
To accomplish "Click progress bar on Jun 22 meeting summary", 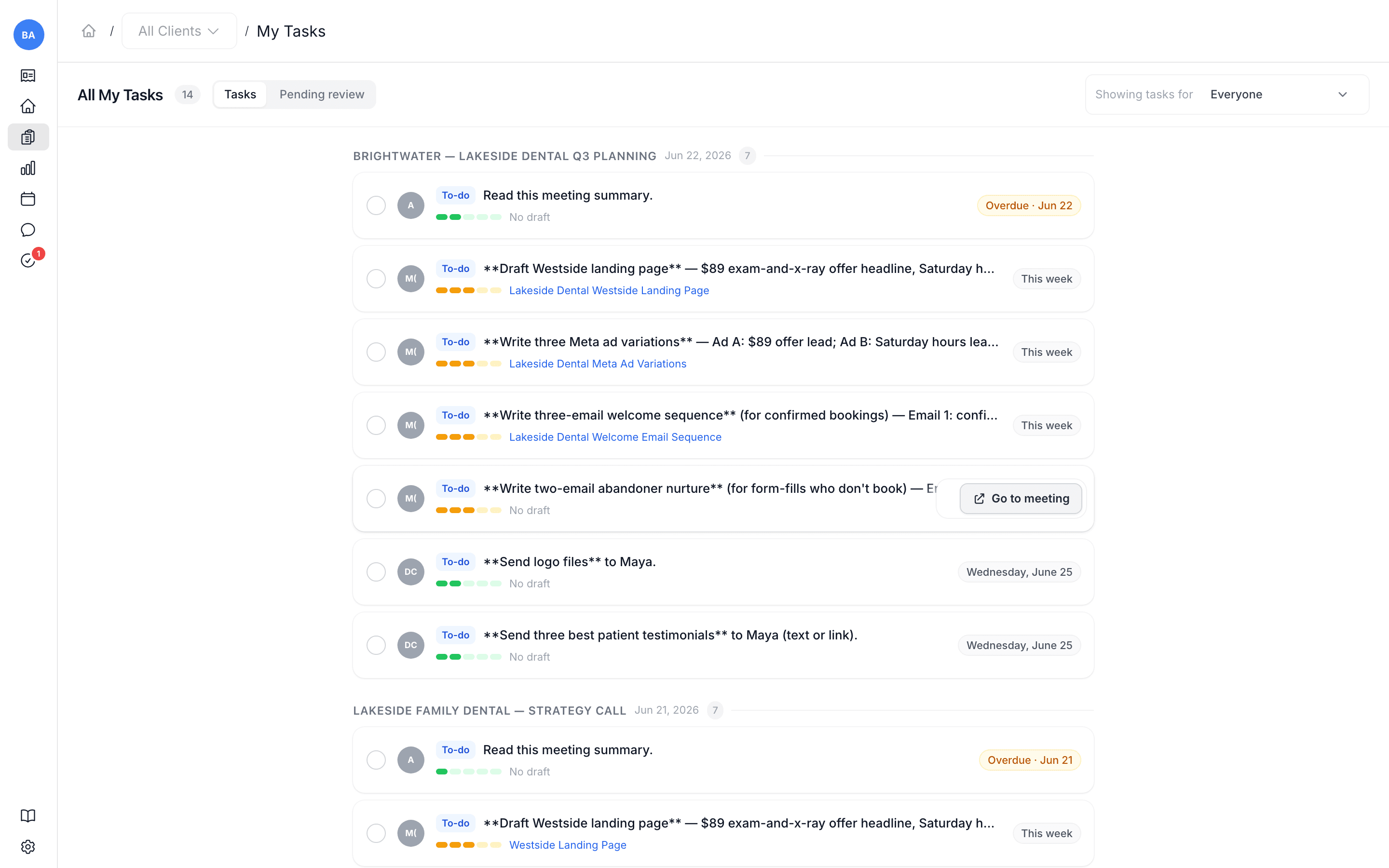I will pos(469,217).
